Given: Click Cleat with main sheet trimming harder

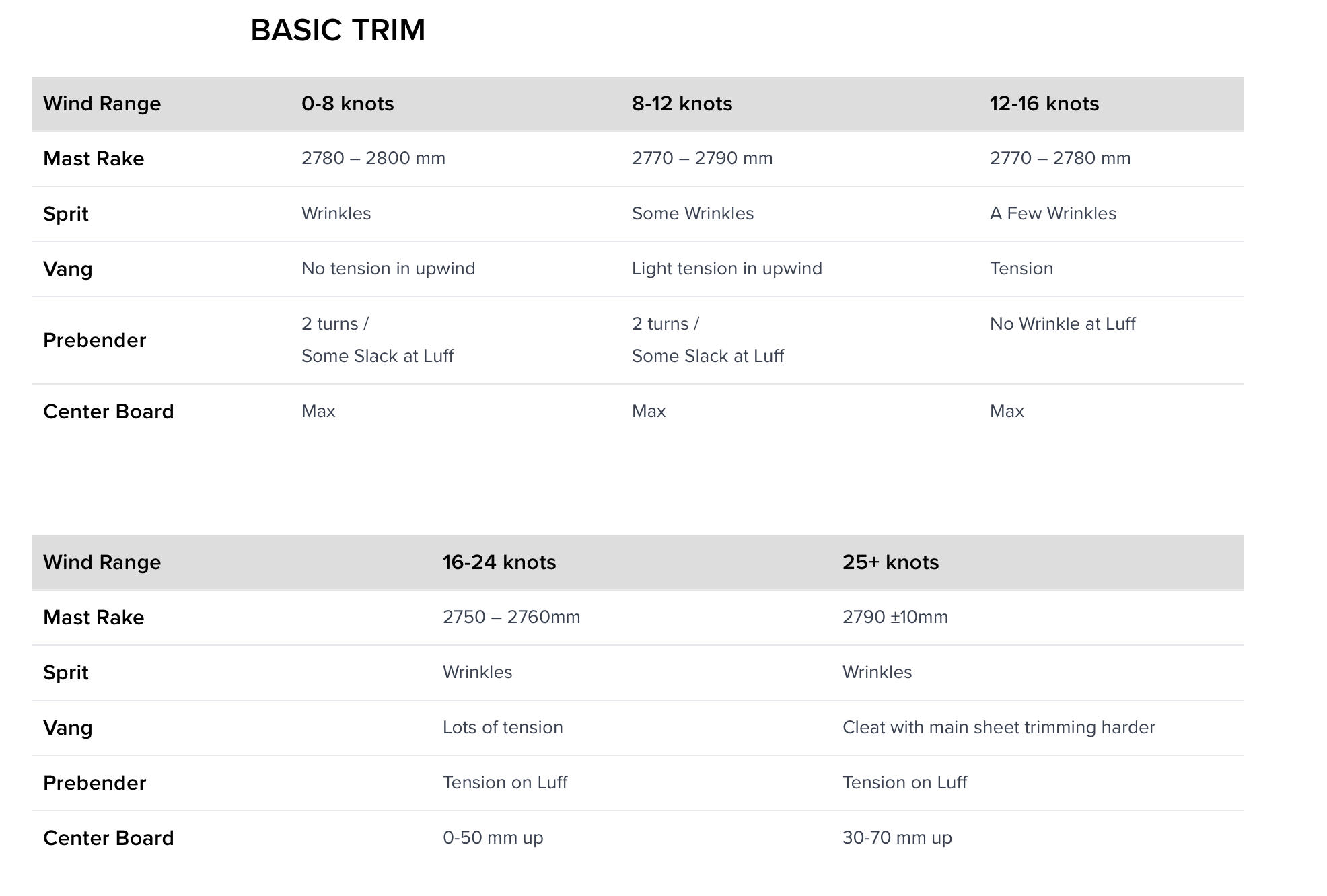Looking at the screenshot, I should 999,727.
